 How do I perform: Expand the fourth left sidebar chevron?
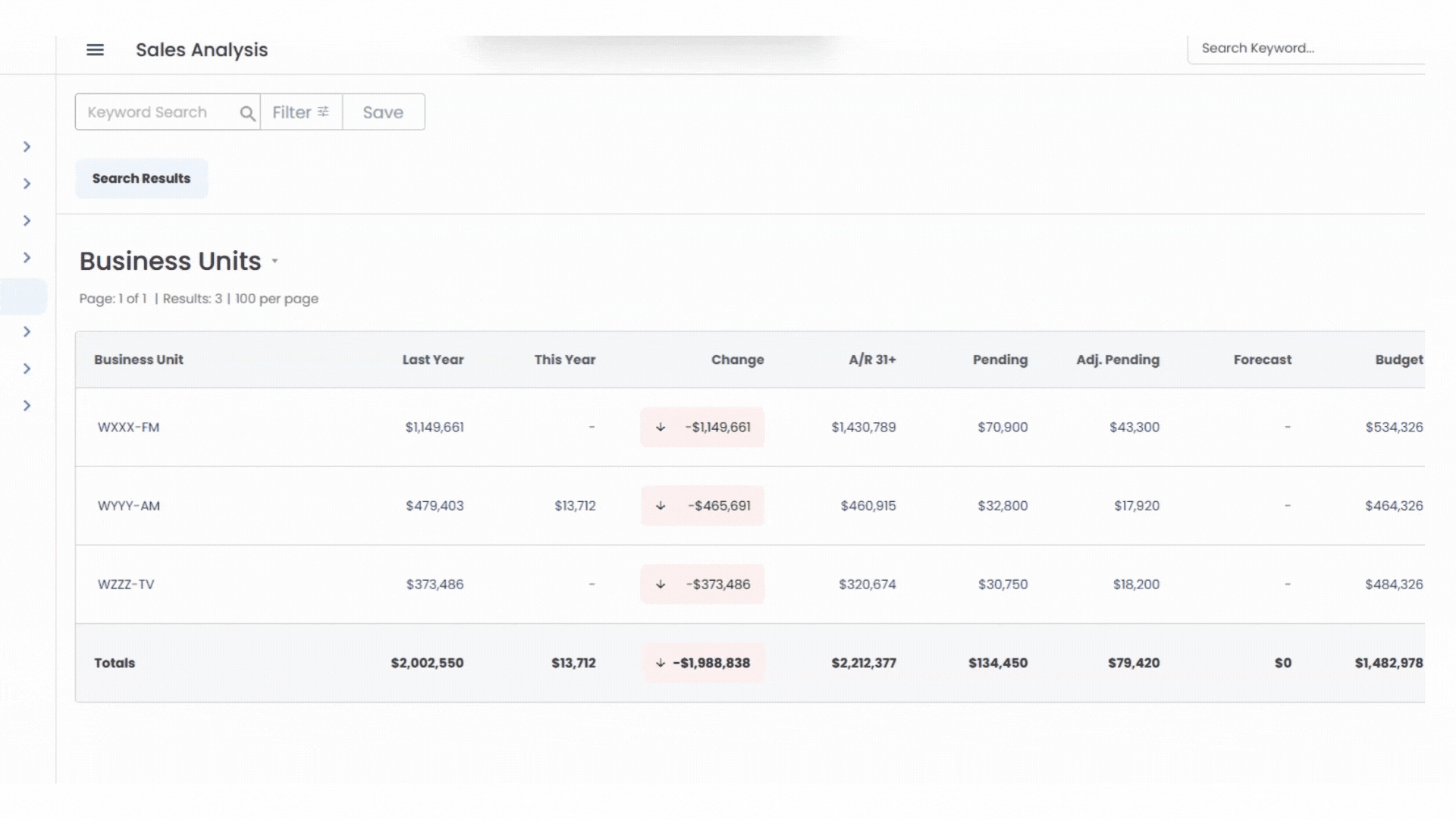(27, 257)
